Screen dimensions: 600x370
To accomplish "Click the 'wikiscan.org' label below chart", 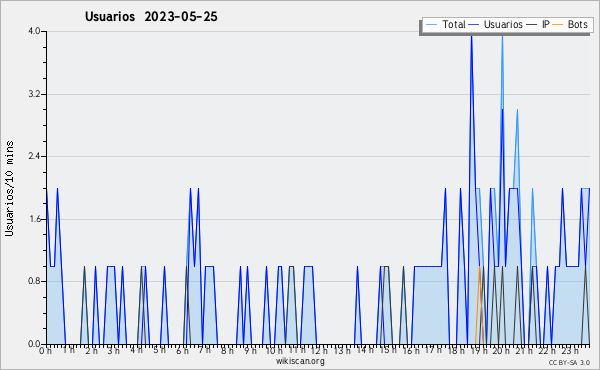I will coord(300,361).
